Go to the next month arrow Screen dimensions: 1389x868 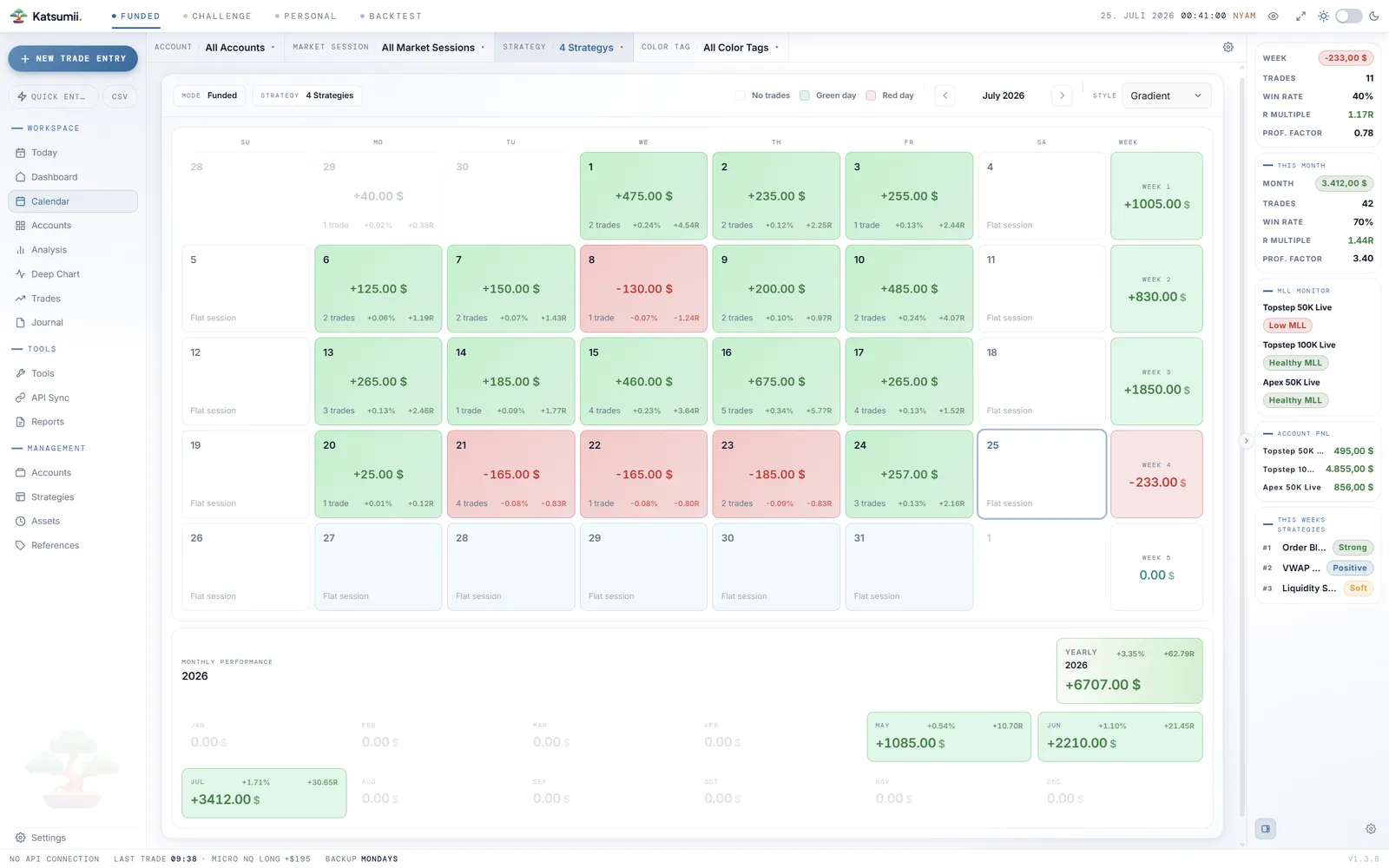pyautogui.click(x=1062, y=95)
